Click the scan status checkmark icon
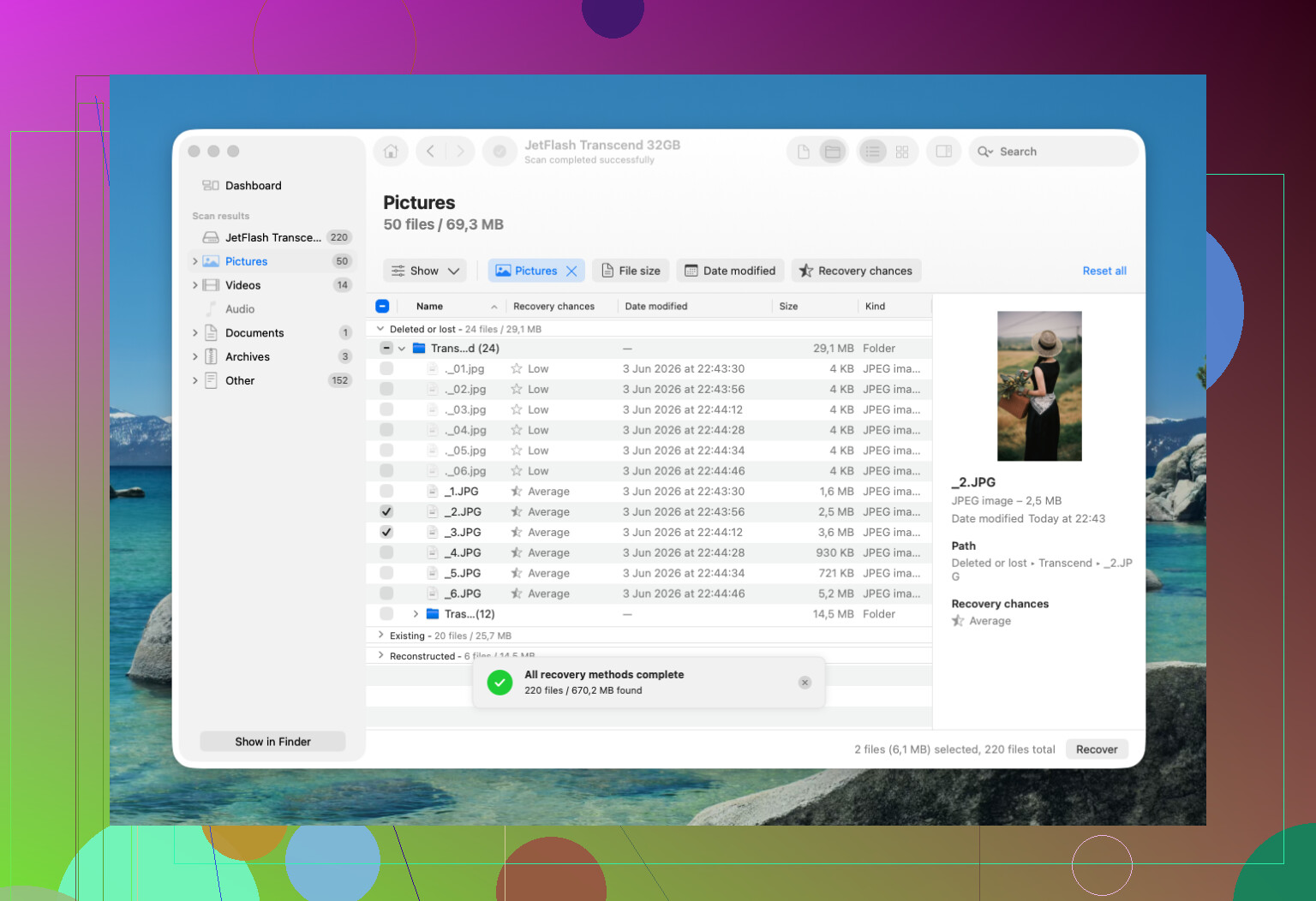Image resolution: width=1316 pixels, height=901 pixels. 499,152
